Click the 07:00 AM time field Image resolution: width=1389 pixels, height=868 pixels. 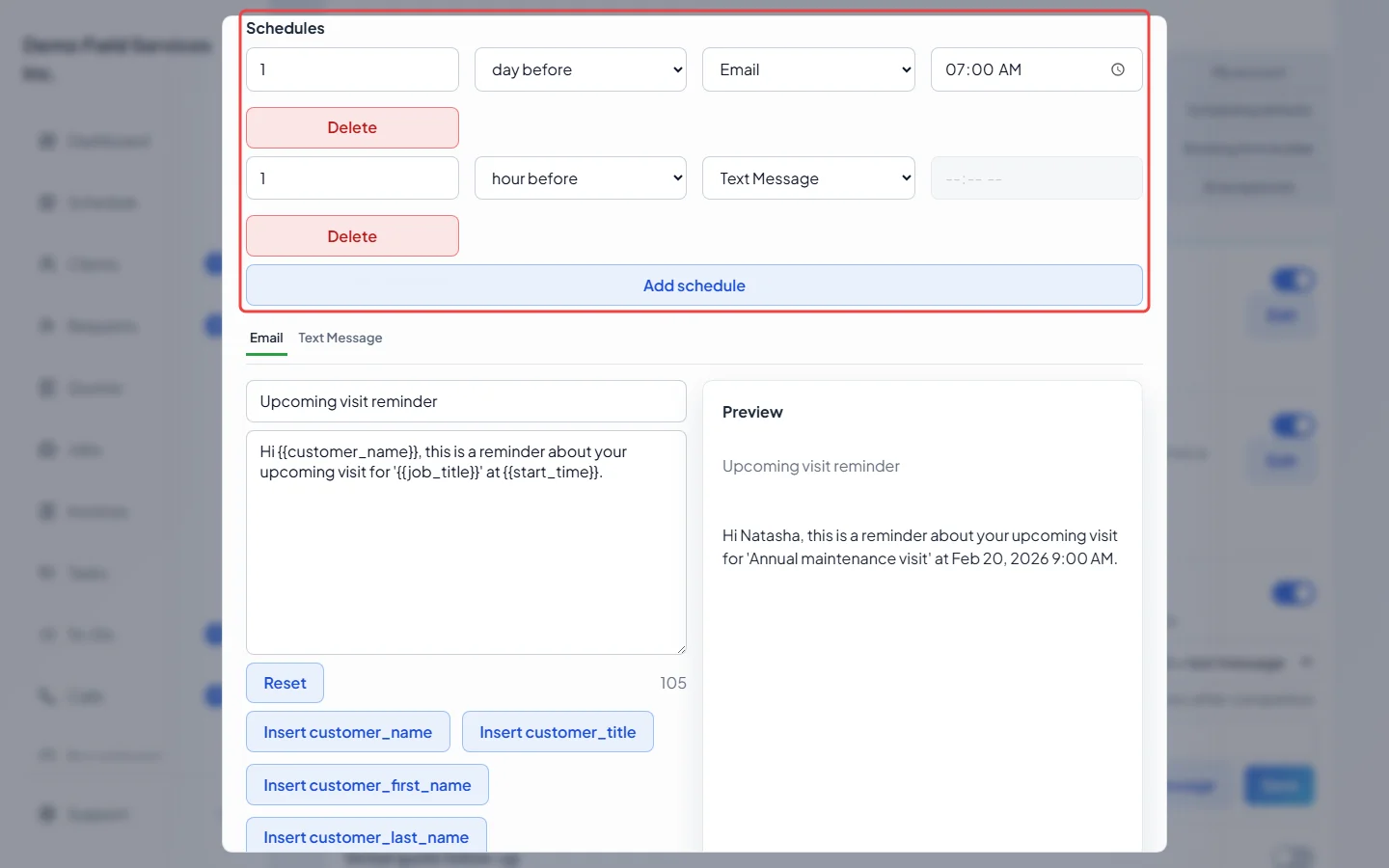coord(1037,69)
